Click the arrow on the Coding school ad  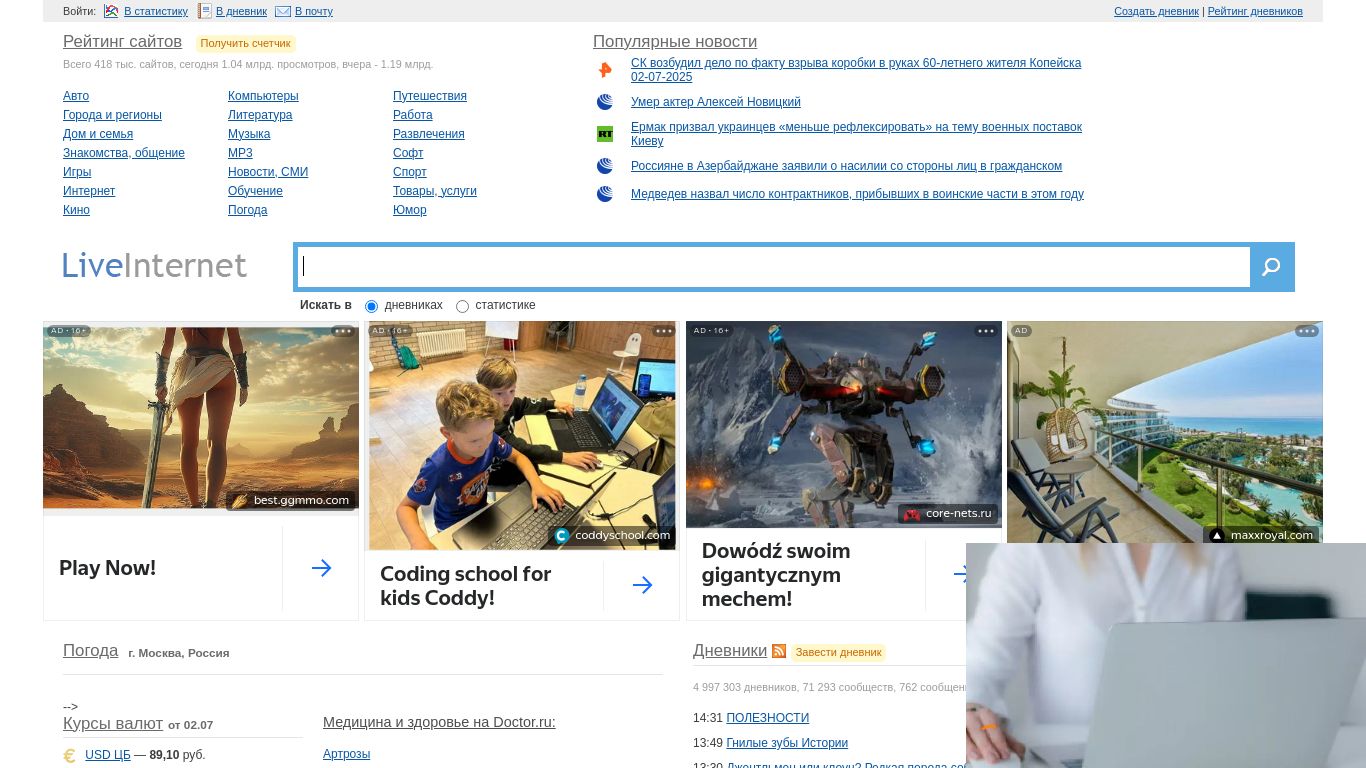(642, 585)
